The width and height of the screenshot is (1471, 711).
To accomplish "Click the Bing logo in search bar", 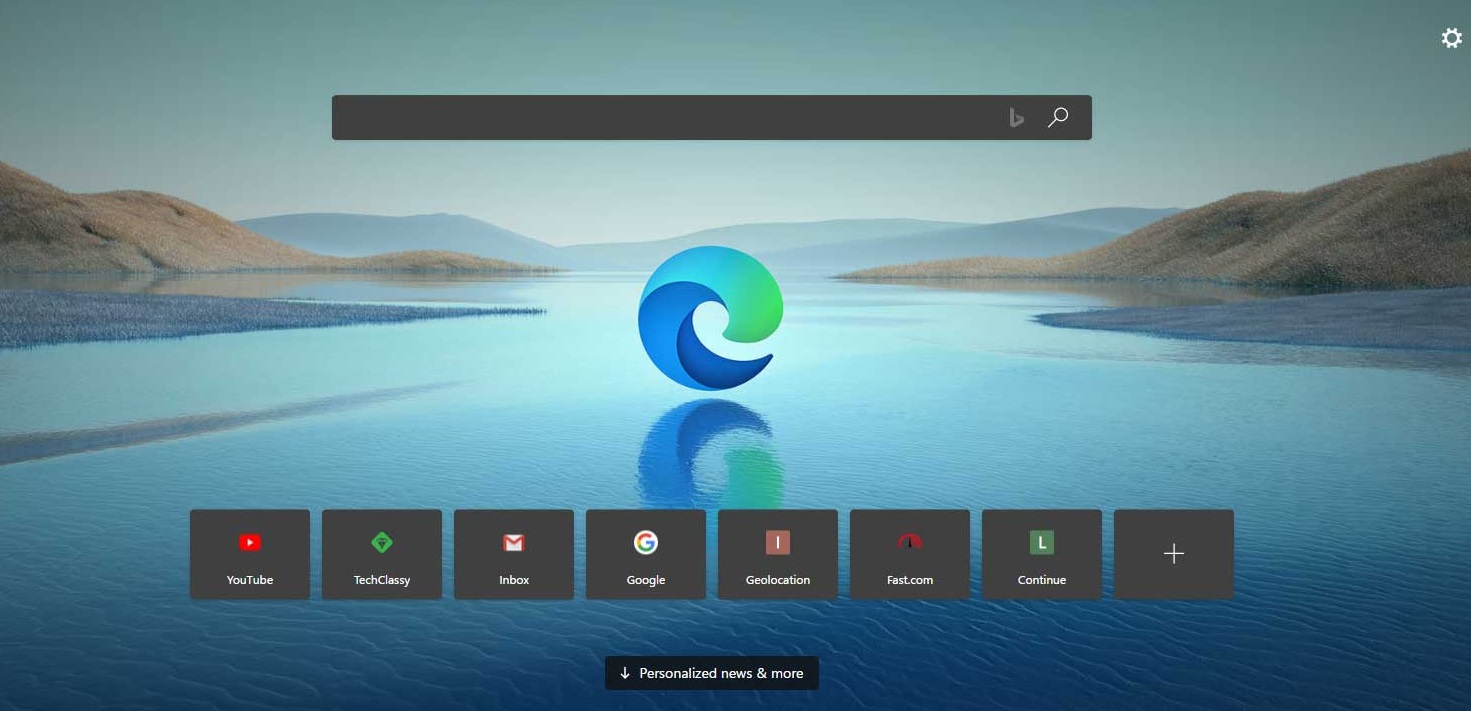I will [x=1016, y=118].
